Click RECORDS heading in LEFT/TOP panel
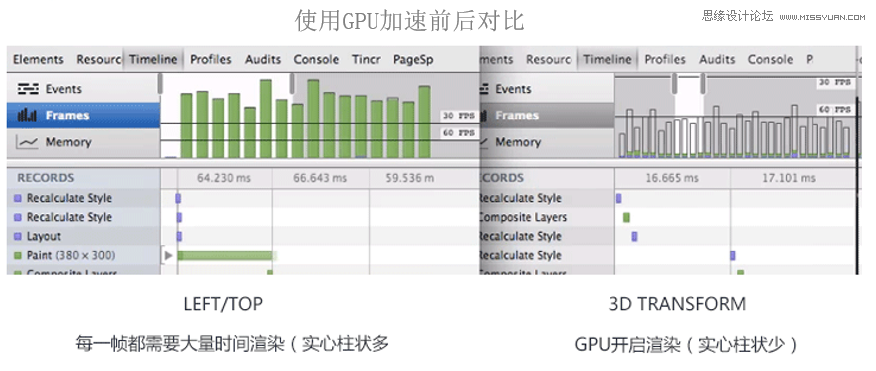This screenshot has width=876, height=371. tap(46, 178)
